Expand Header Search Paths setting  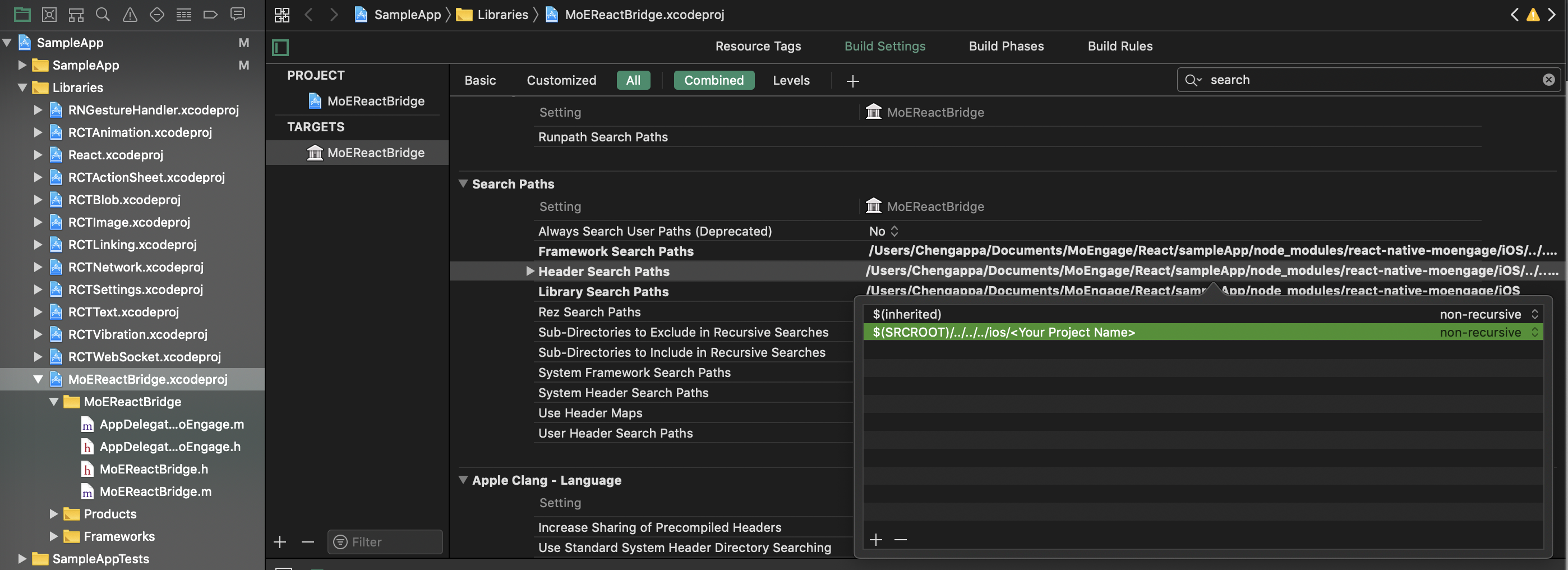click(x=529, y=271)
